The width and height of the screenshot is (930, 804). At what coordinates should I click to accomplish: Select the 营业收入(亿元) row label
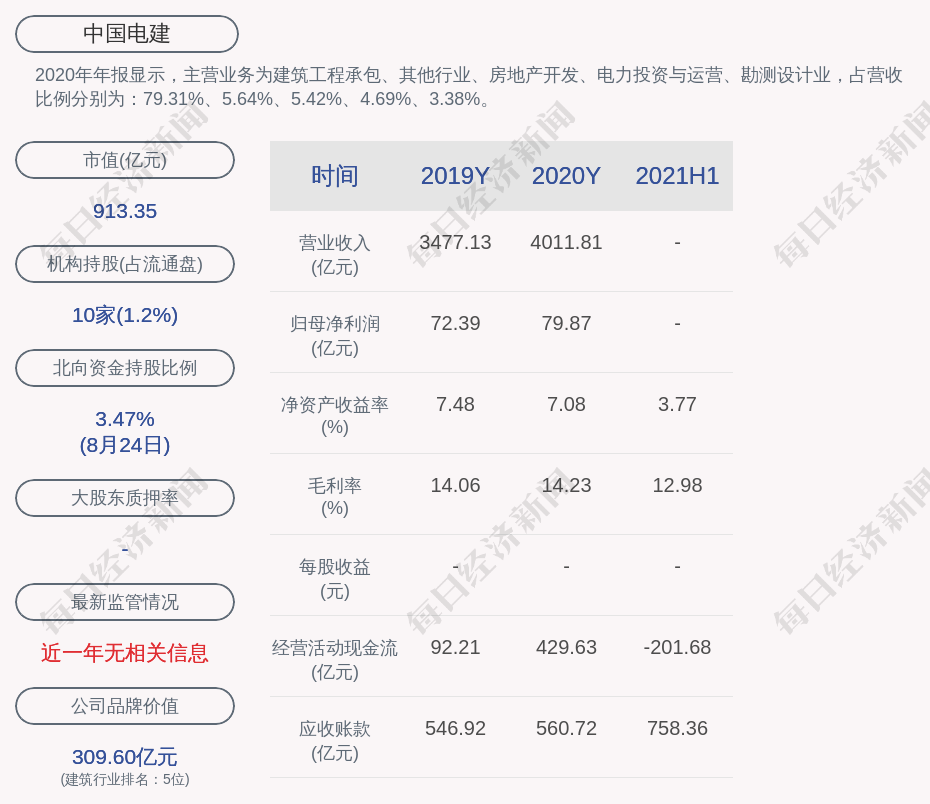coord(334,255)
